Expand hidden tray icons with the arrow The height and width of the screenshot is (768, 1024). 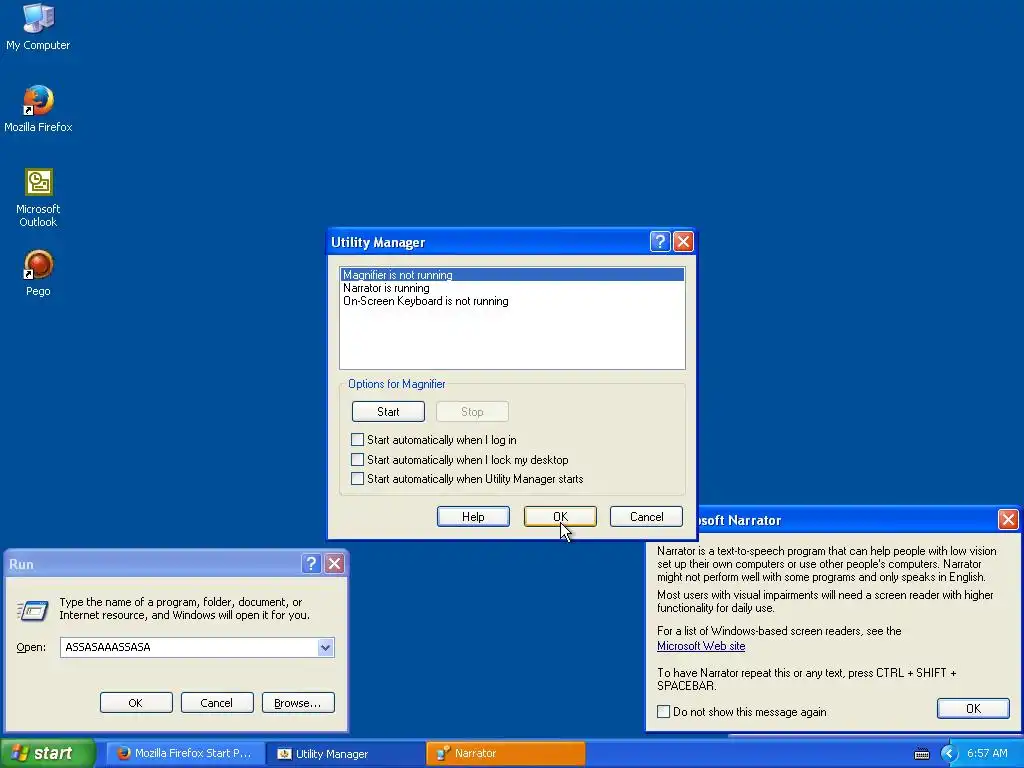[x=949, y=754]
